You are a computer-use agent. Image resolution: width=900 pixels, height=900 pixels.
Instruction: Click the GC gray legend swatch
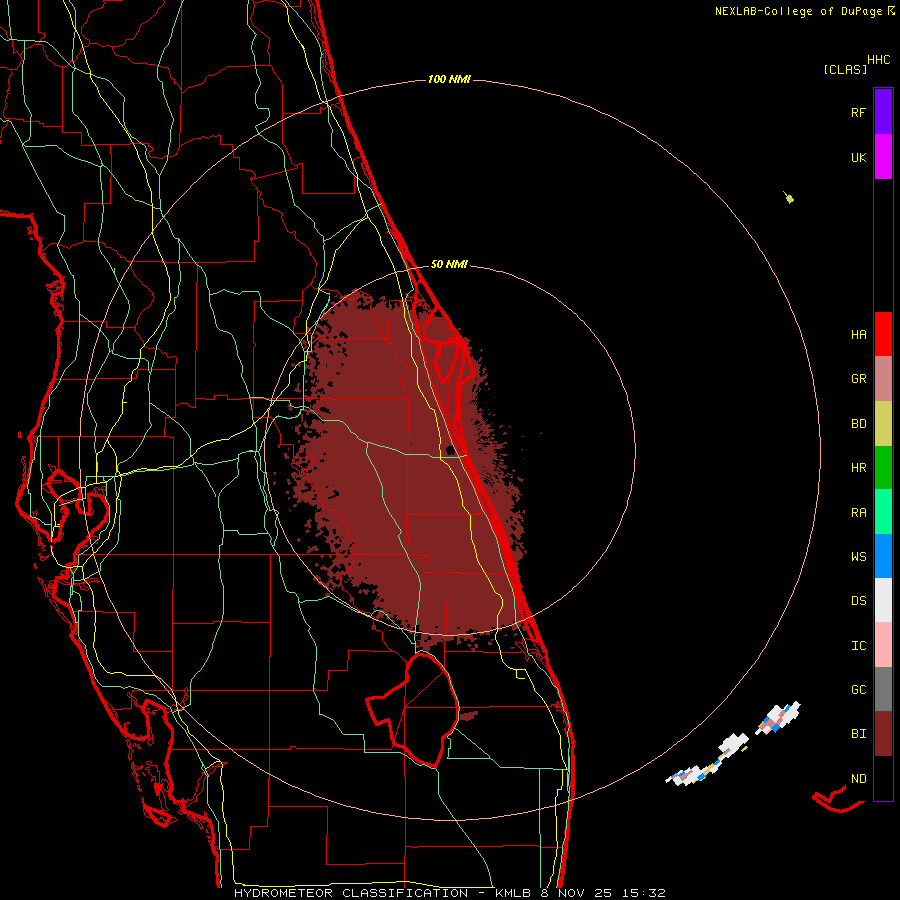point(883,689)
